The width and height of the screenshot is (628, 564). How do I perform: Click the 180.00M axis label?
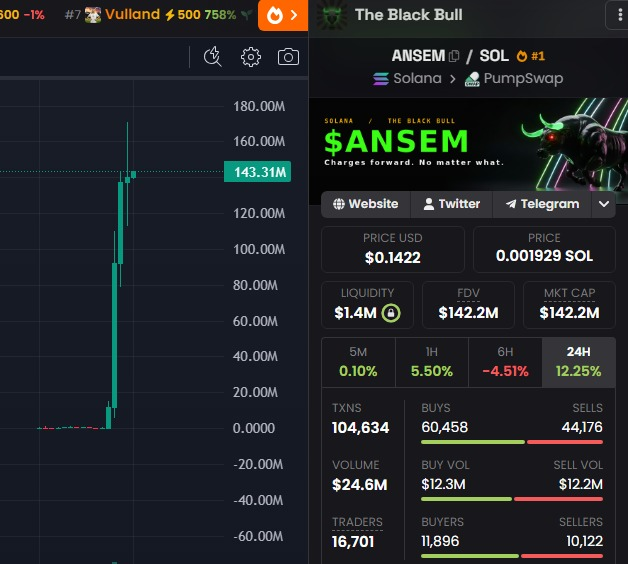click(259, 107)
